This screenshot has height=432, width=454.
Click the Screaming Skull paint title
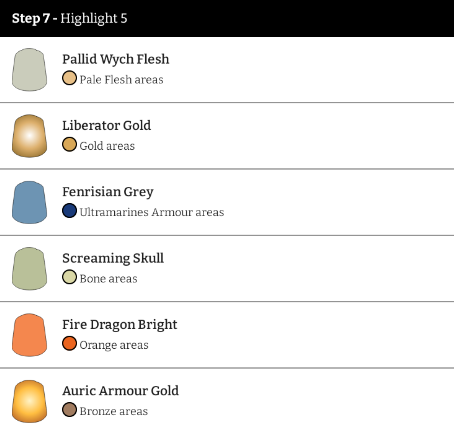point(113,258)
